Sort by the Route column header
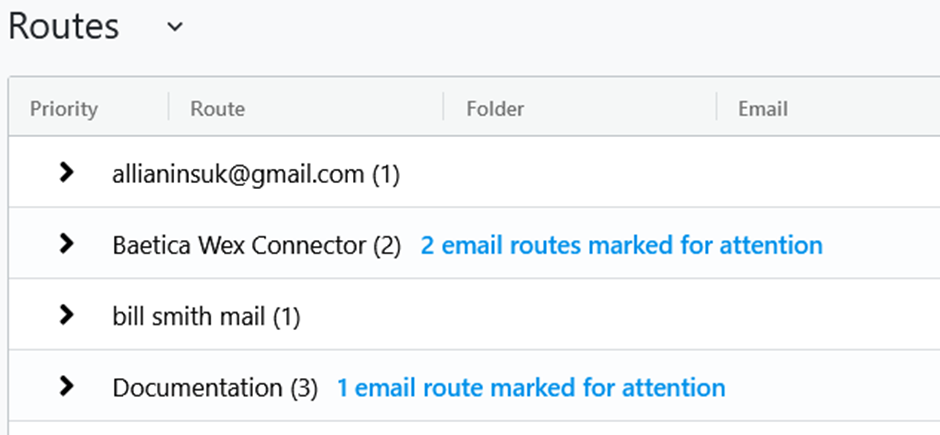940x435 pixels. (x=218, y=109)
